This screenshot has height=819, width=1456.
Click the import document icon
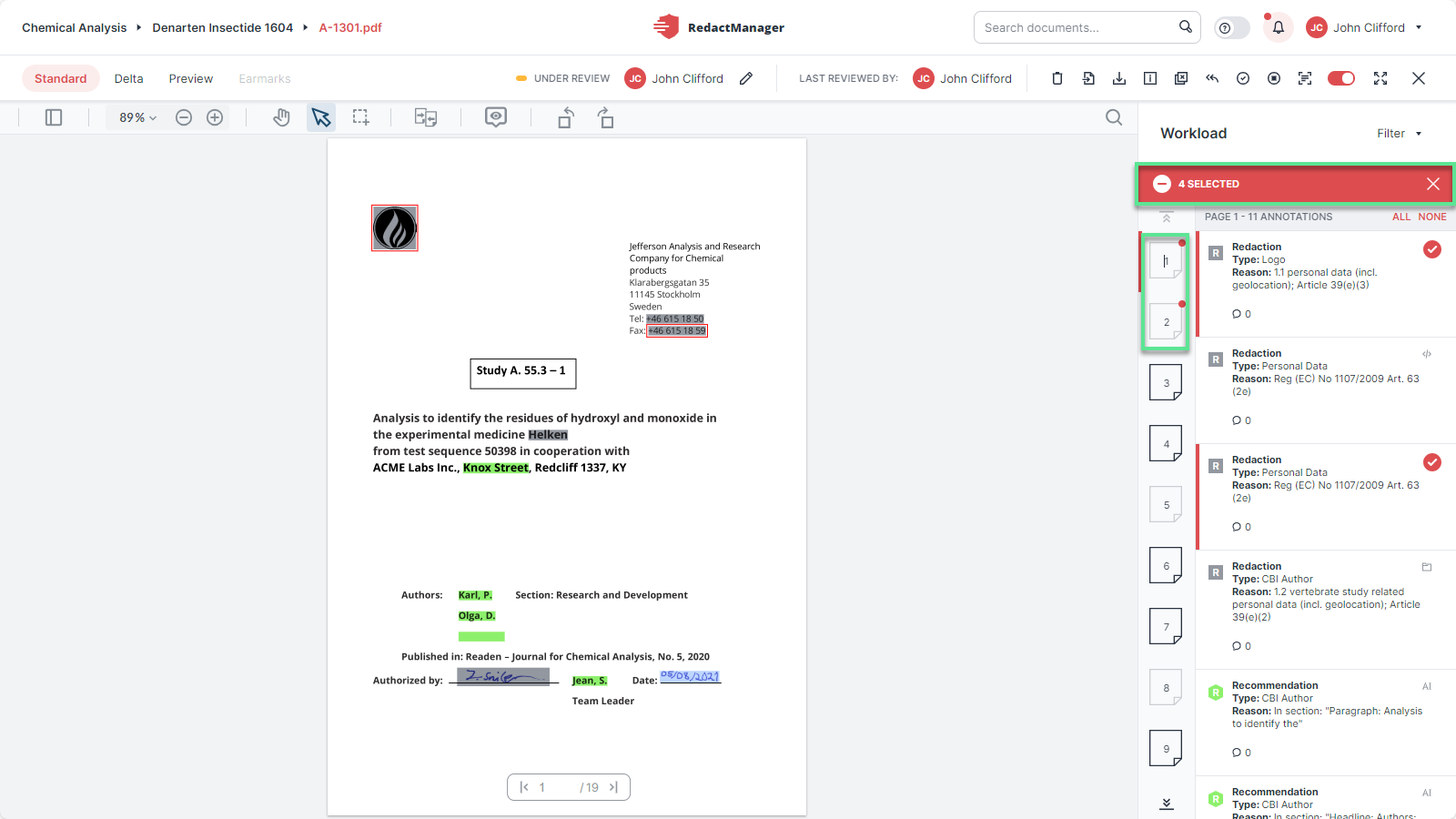pos(1088,78)
